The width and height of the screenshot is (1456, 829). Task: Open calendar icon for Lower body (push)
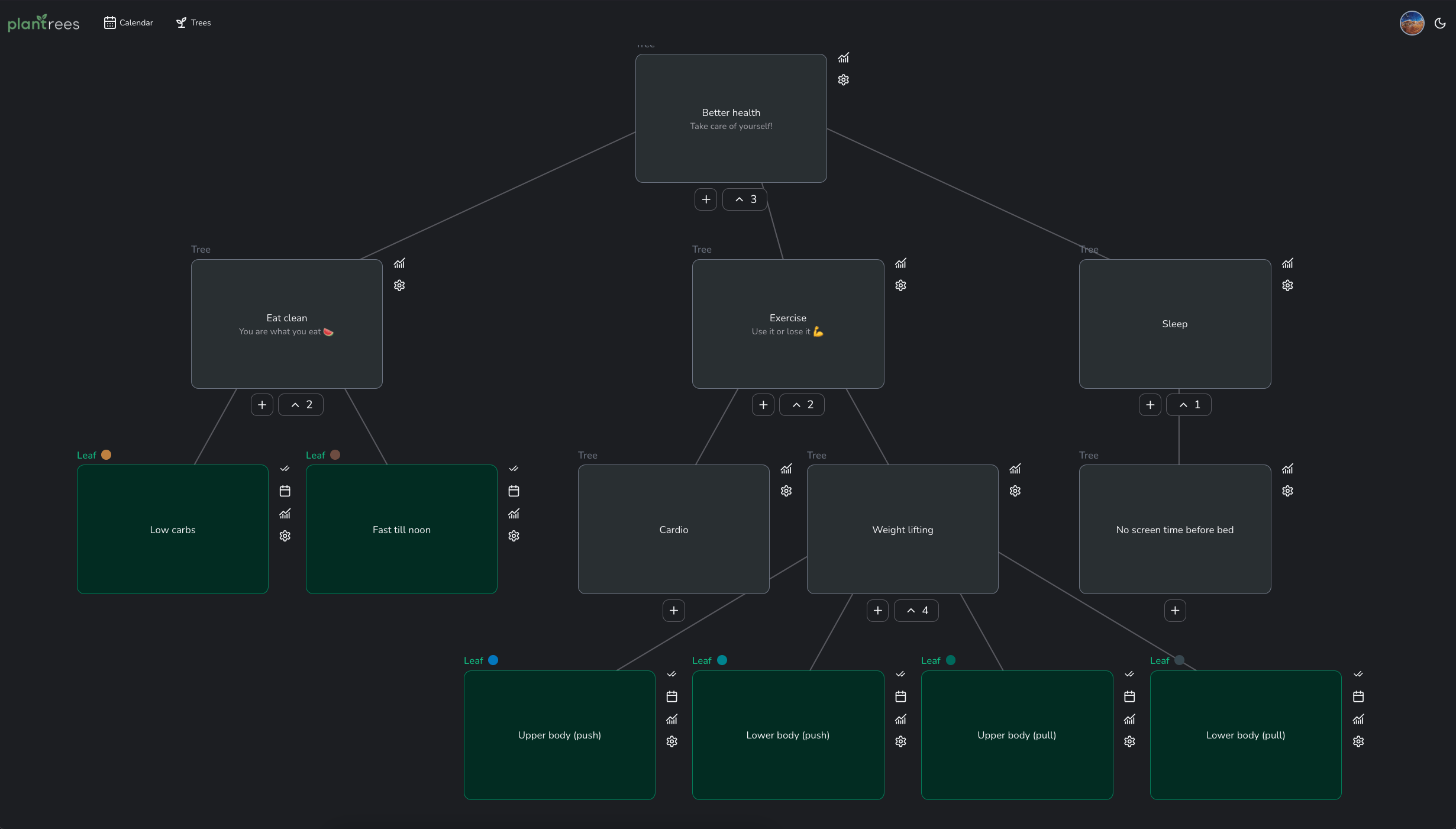pyautogui.click(x=900, y=696)
